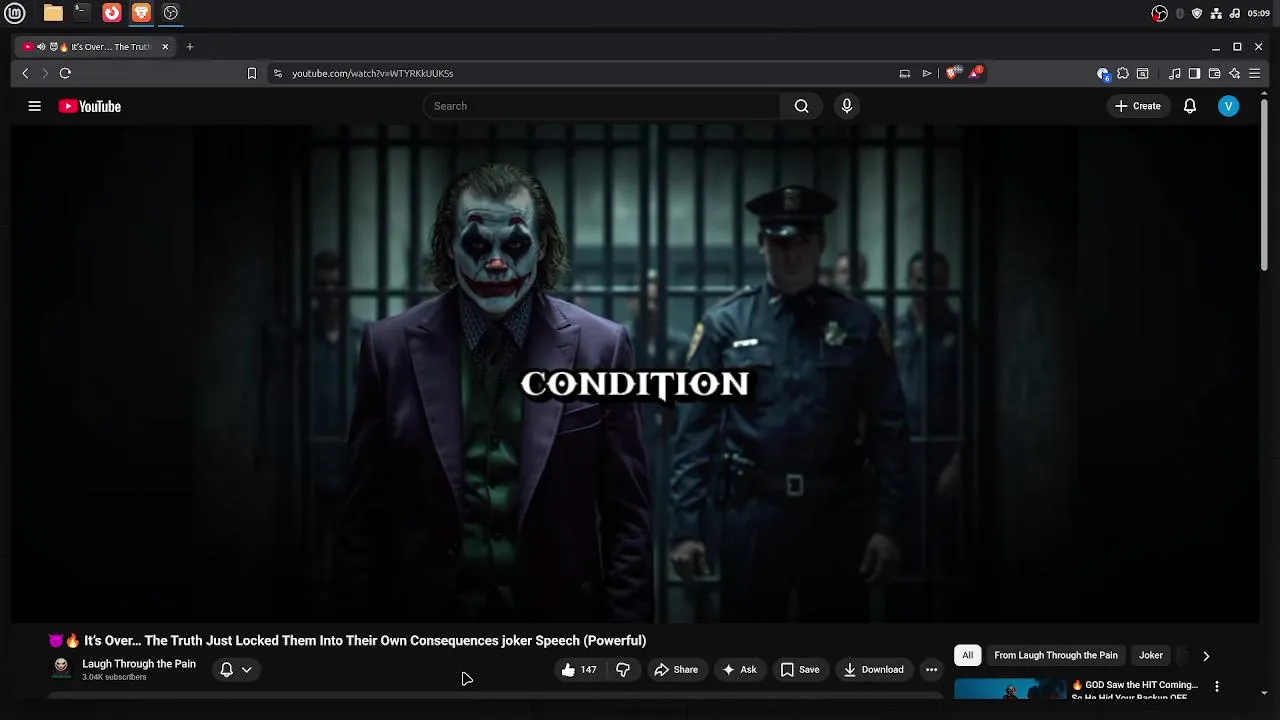The width and height of the screenshot is (1280, 720).
Task: Open the network tray icon
Action: pyautogui.click(x=1216, y=13)
